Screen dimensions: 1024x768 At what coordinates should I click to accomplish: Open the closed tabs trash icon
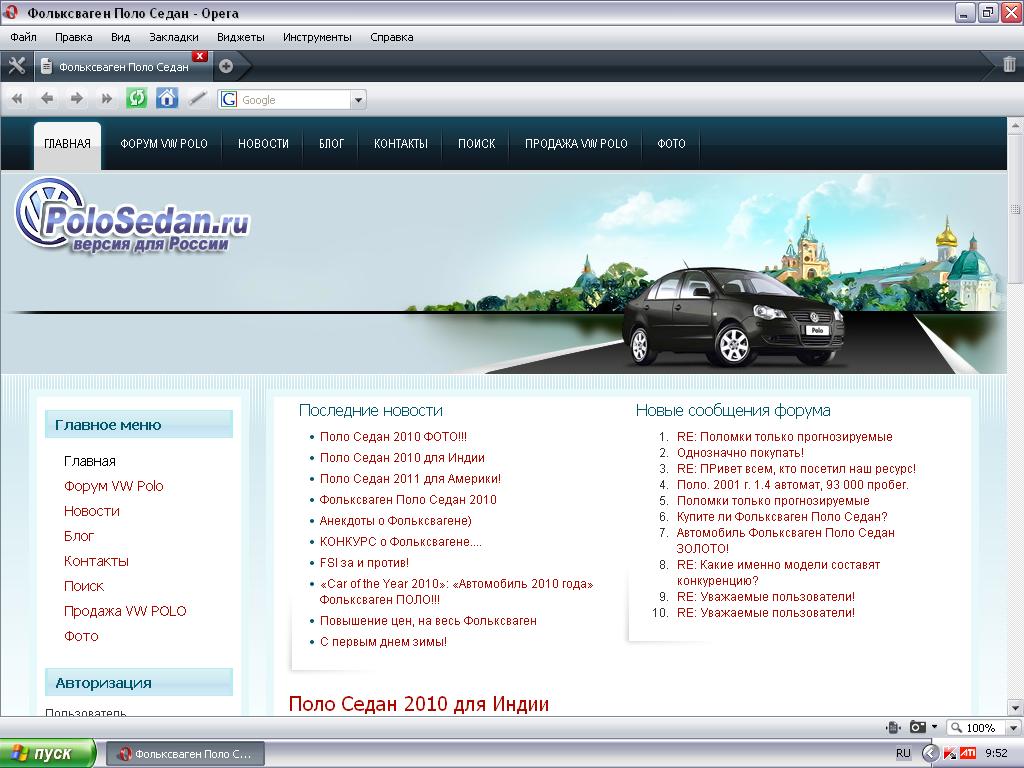[1009, 66]
